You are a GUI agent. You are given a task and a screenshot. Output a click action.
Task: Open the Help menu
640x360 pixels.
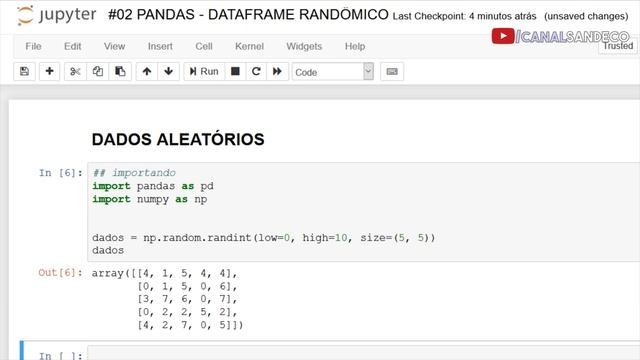click(x=355, y=47)
